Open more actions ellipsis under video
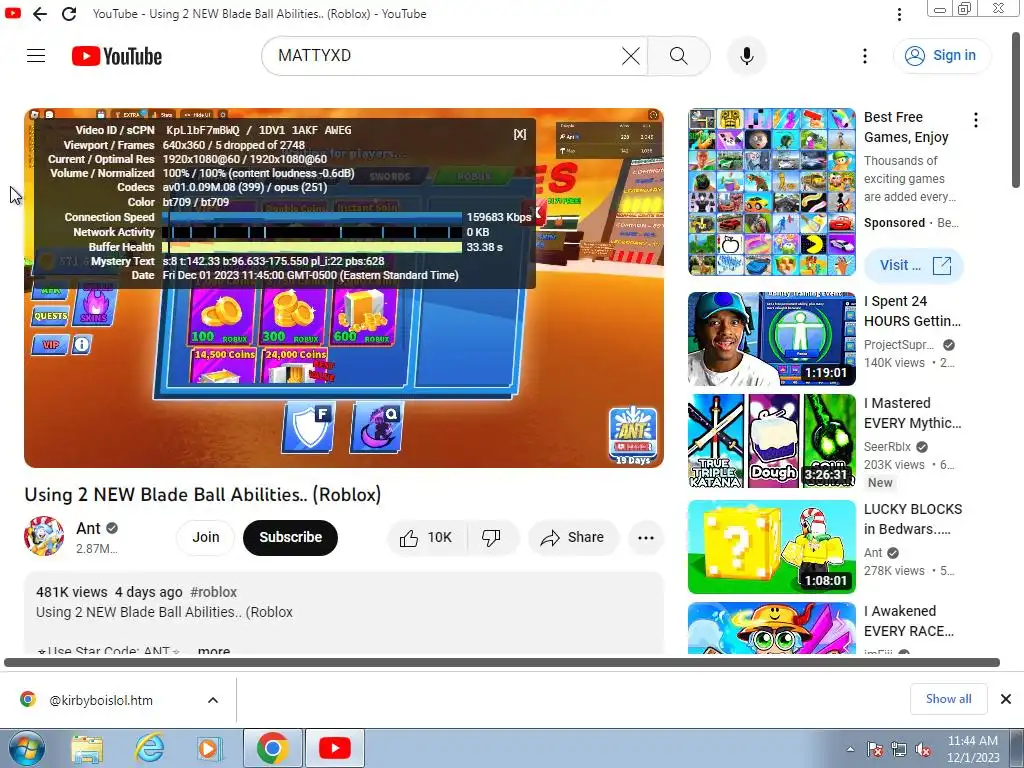 [x=646, y=537]
